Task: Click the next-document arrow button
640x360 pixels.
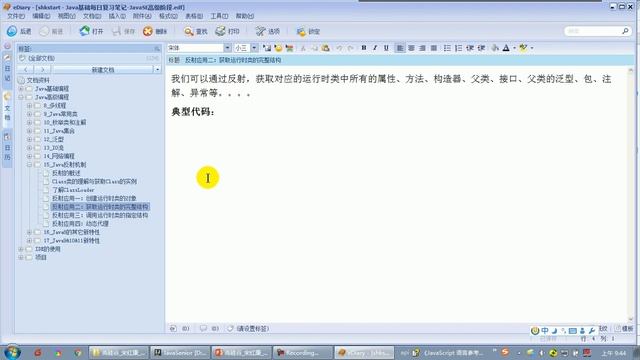Action: coord(42,69)
